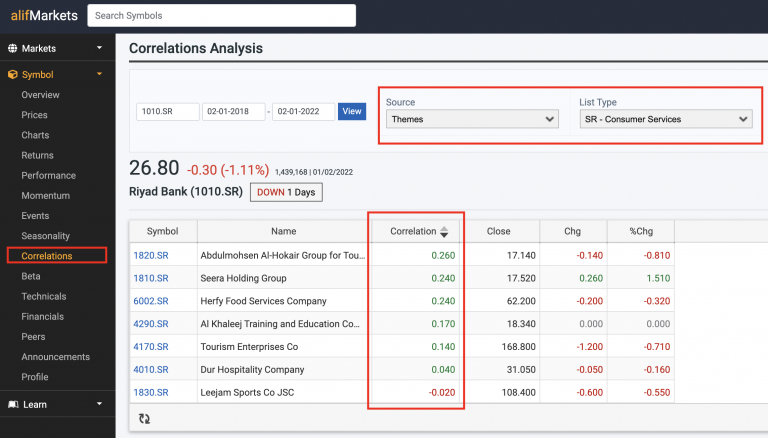
Task: Click the Learn book icon in sidebar
Action: [x=12, y=404]
